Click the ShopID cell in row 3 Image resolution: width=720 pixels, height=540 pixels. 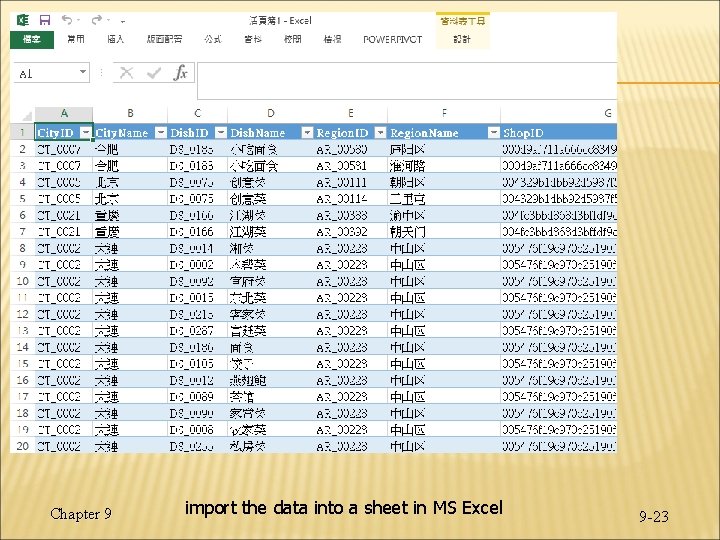[x=559, y=165]
